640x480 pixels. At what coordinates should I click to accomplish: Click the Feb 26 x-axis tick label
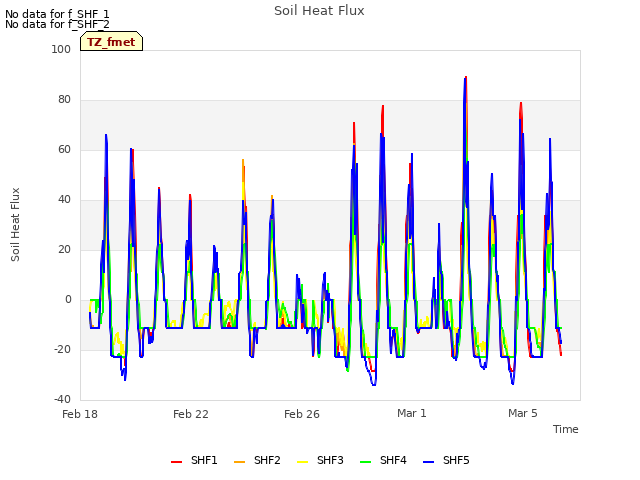[302, 414]
